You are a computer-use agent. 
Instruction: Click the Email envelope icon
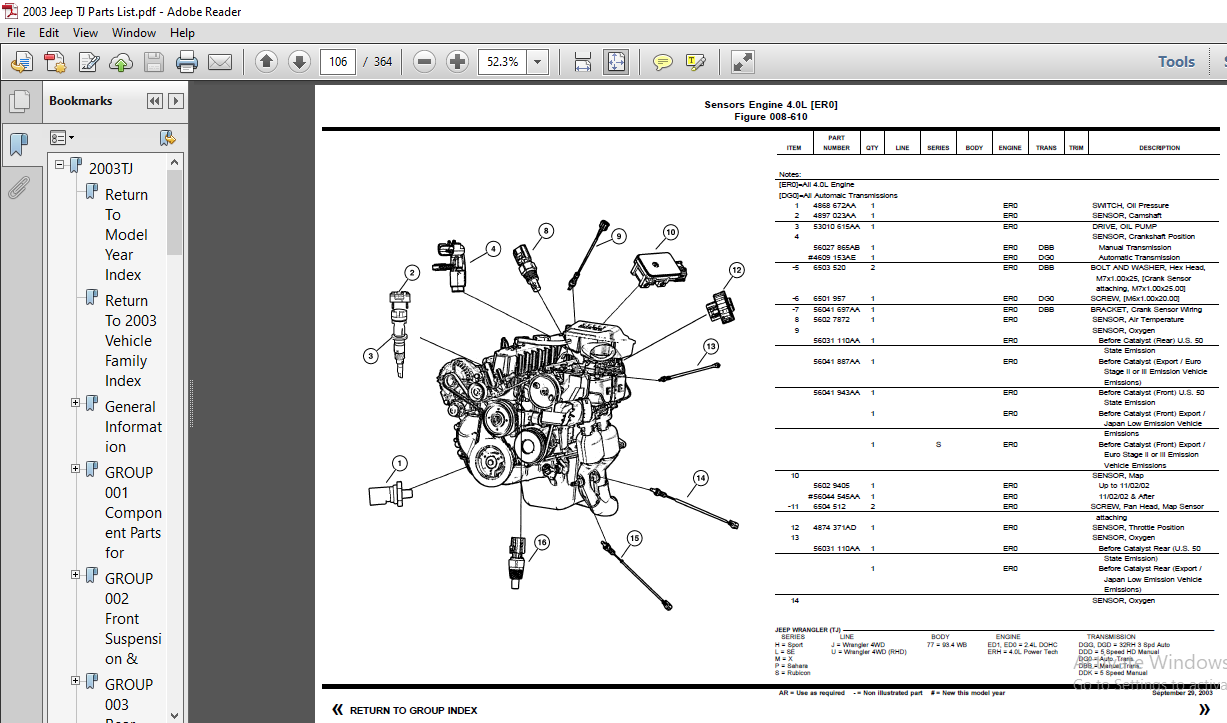click(x=220, y=62)
